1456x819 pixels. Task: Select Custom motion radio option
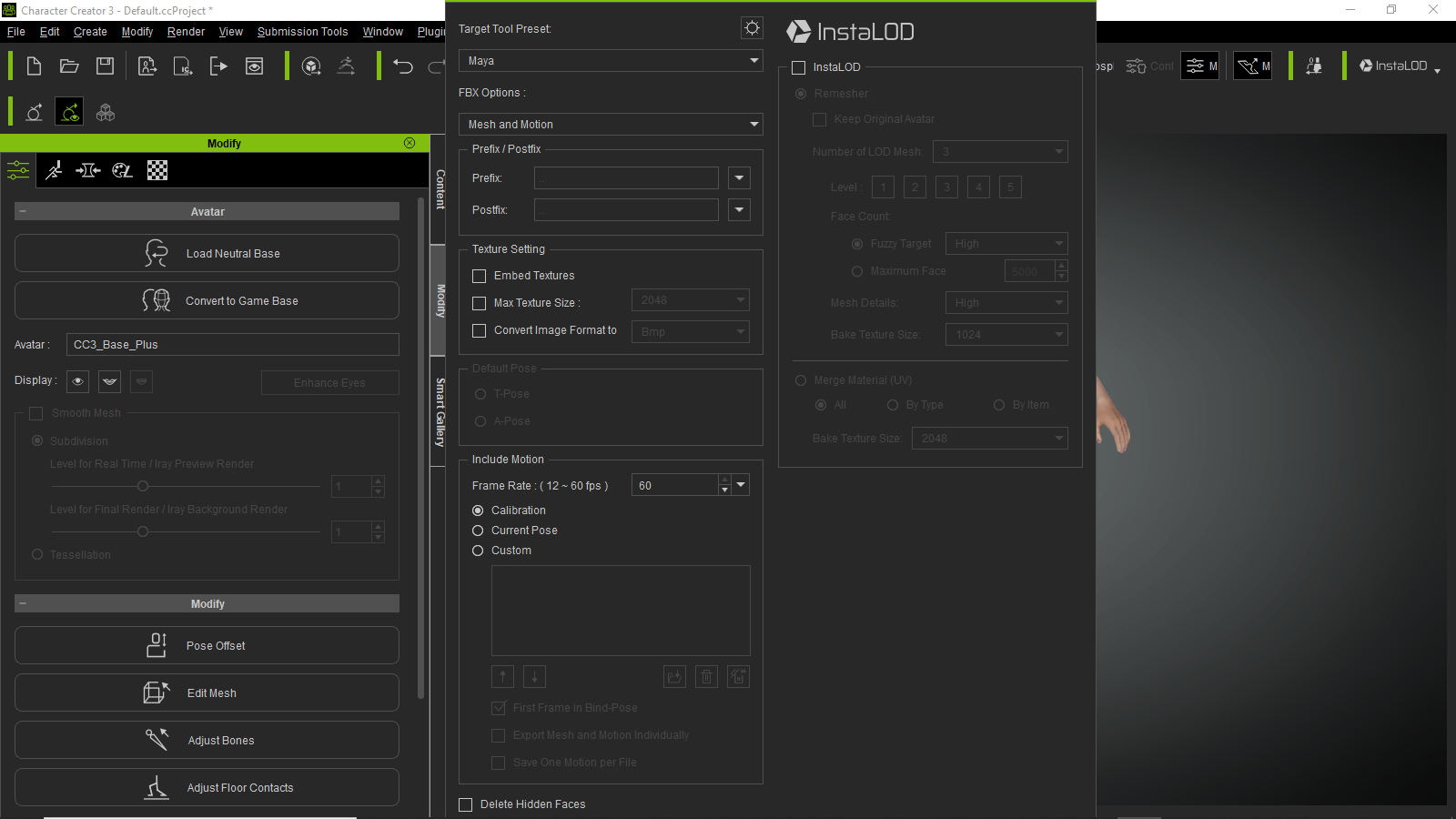tap(478, 551)
